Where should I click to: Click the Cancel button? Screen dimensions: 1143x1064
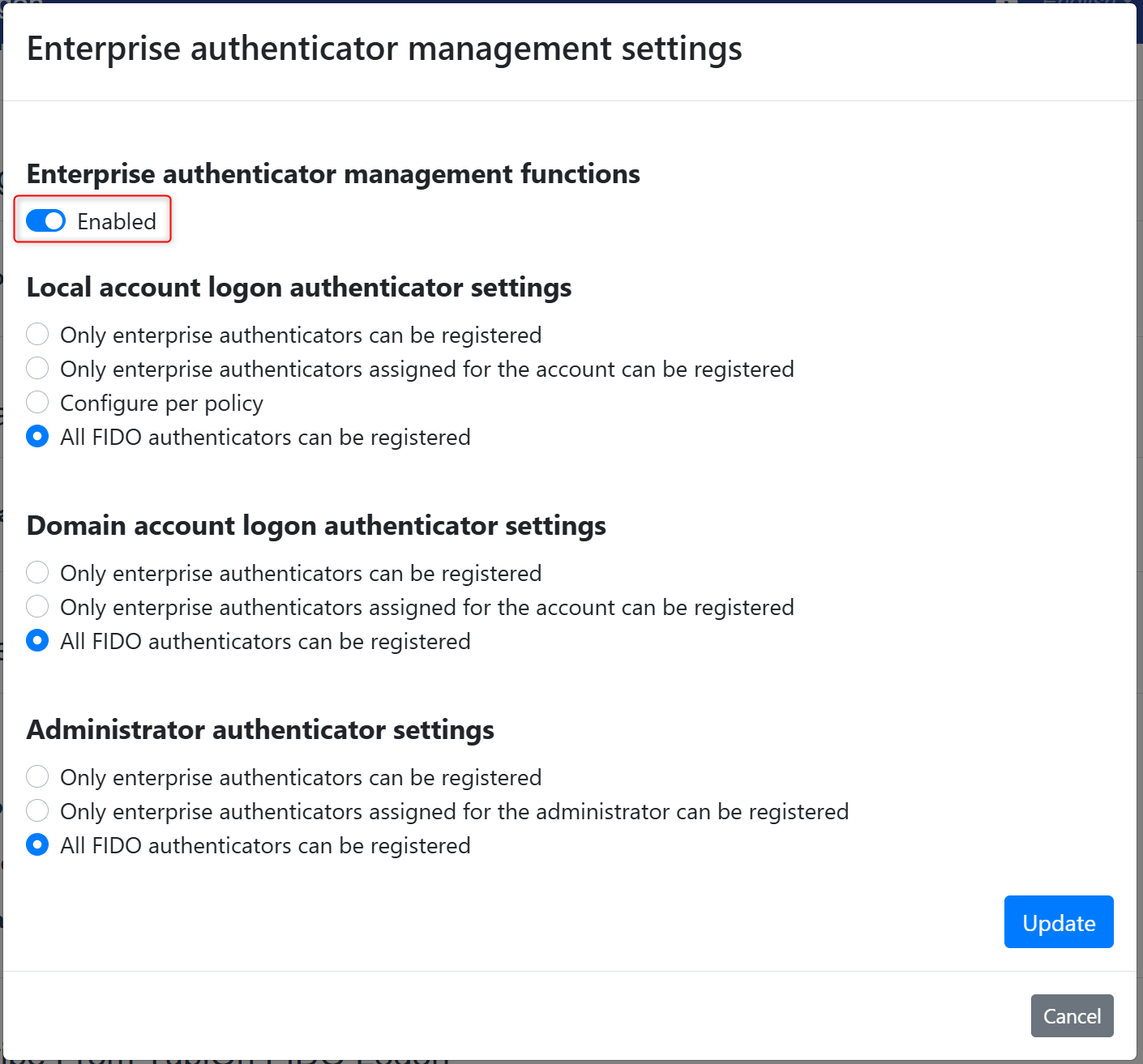point(1072,1015)
